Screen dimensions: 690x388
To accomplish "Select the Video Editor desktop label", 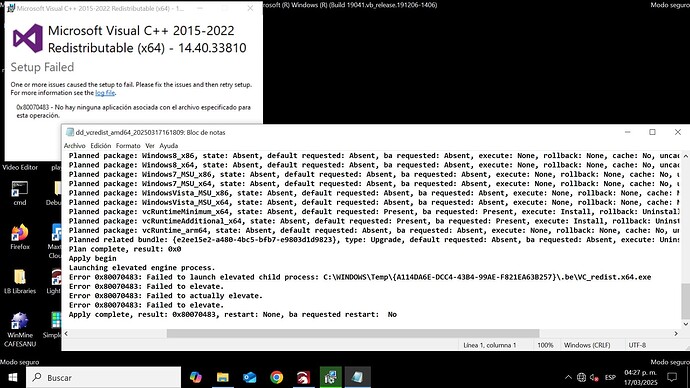I will 20,167.
